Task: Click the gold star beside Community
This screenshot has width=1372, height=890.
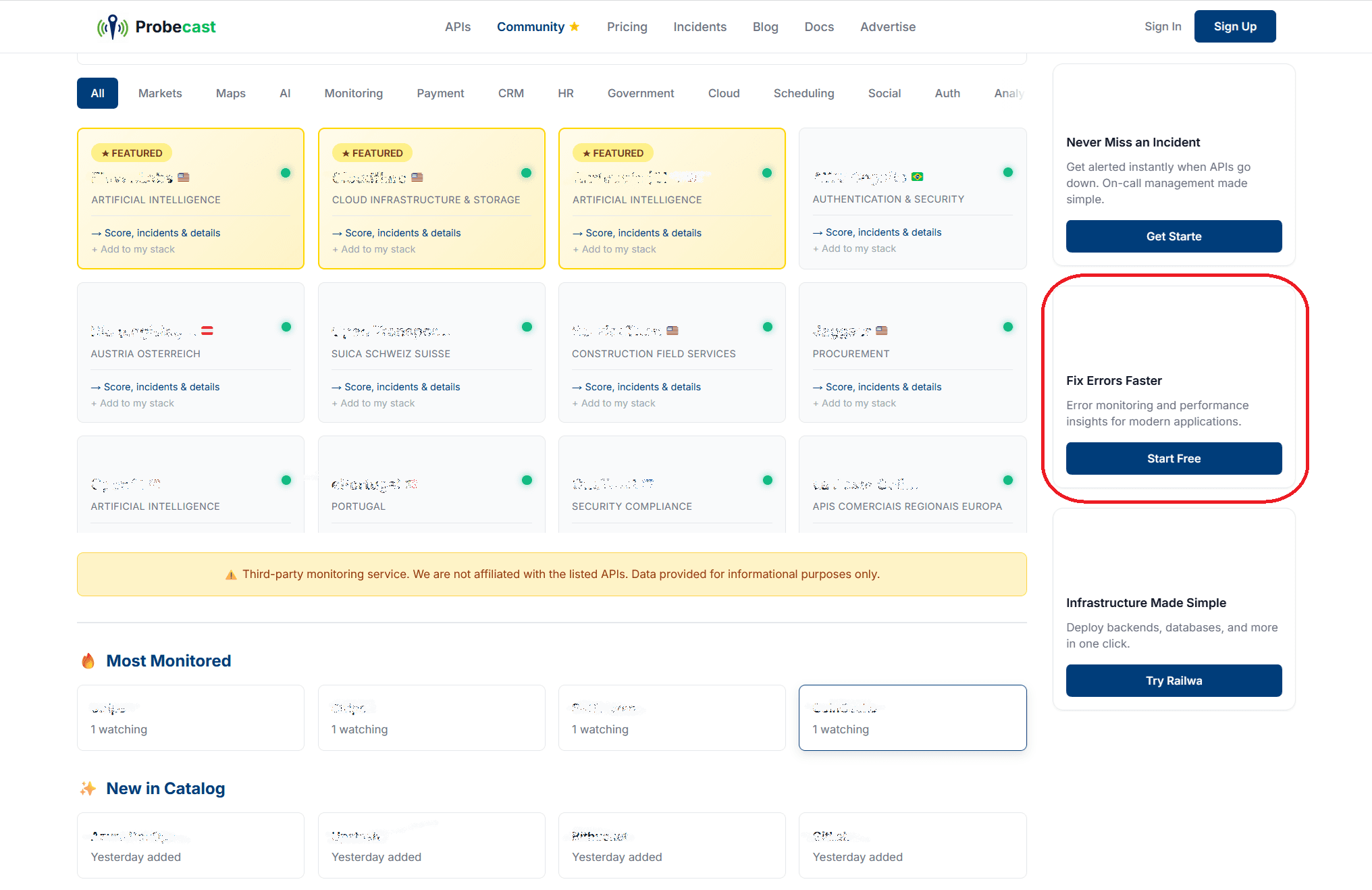Action: 575,26
